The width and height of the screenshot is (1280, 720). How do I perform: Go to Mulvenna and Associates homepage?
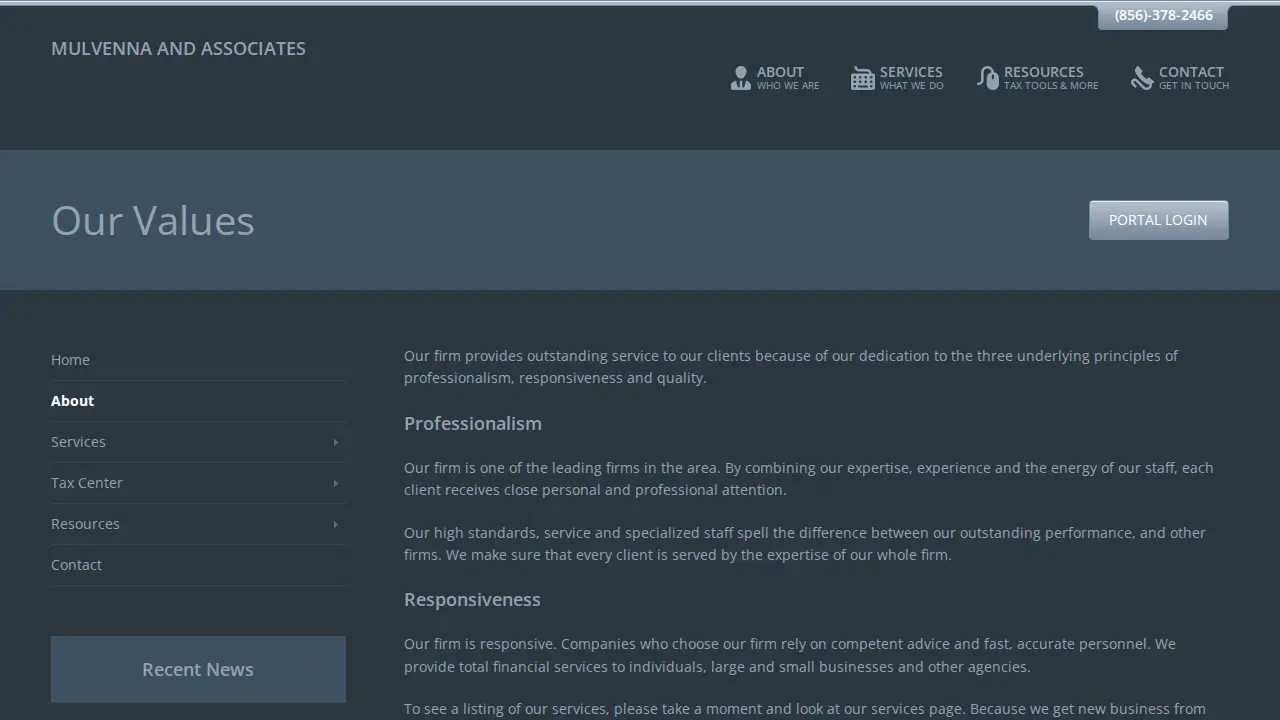point(178,48)
